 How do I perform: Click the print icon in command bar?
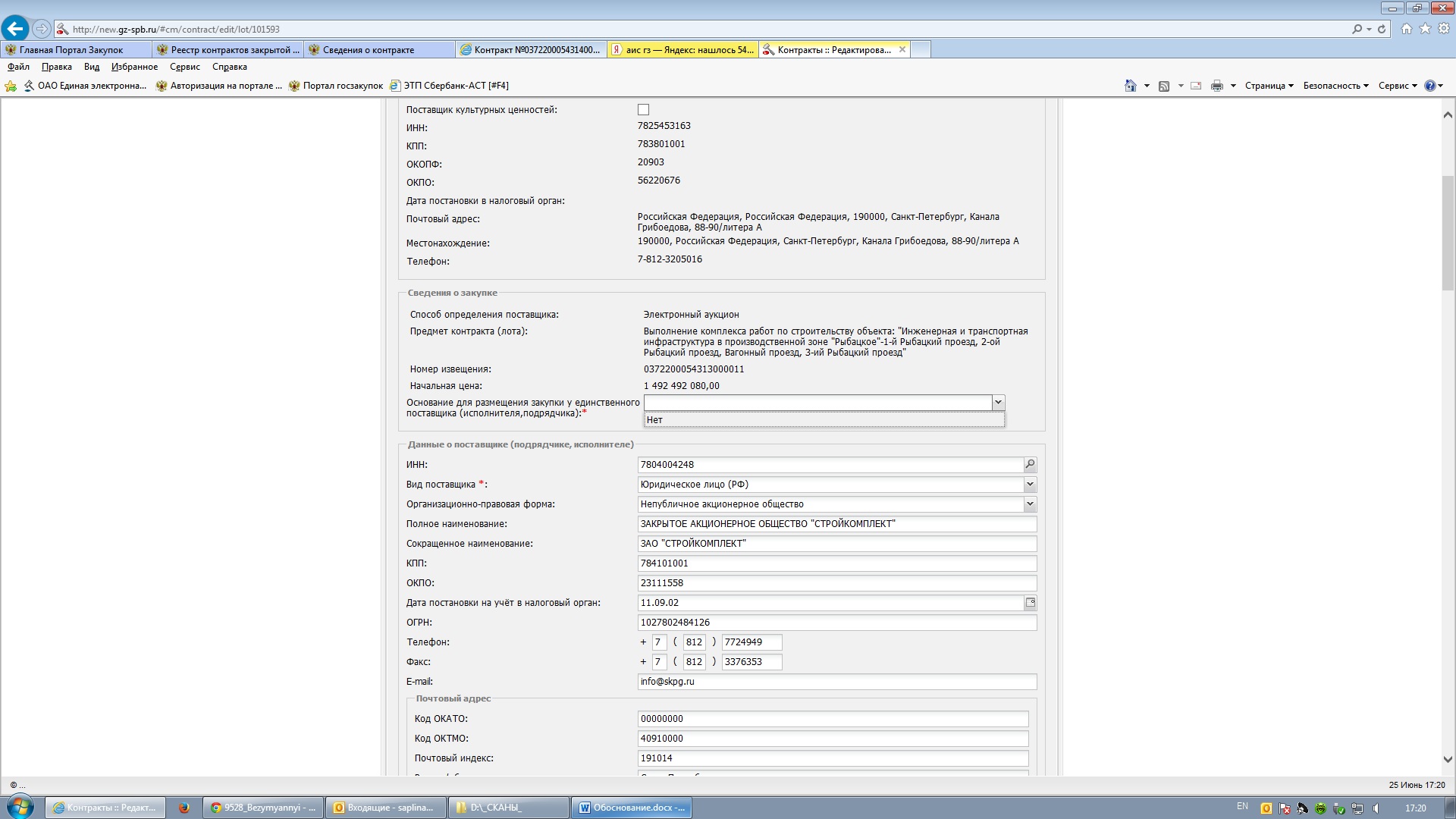pos(1216,86)
